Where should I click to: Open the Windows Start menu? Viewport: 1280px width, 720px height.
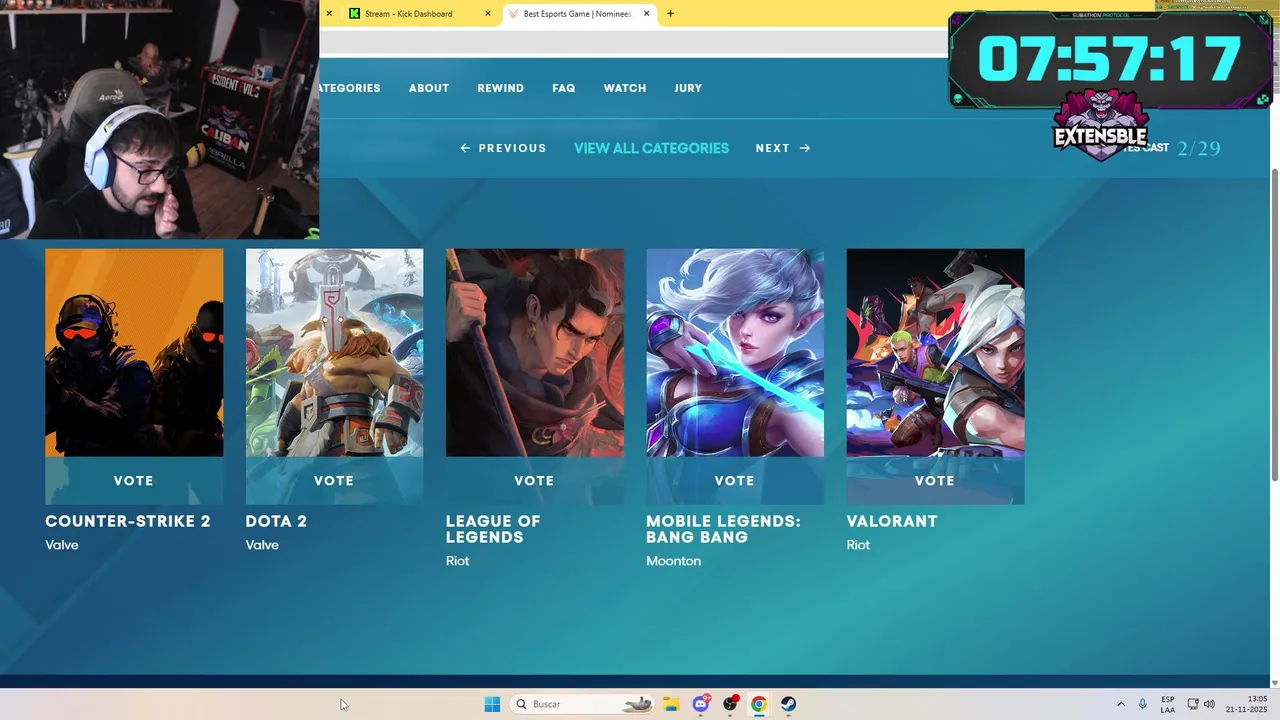pyautogui.click(x=492, y=704)
